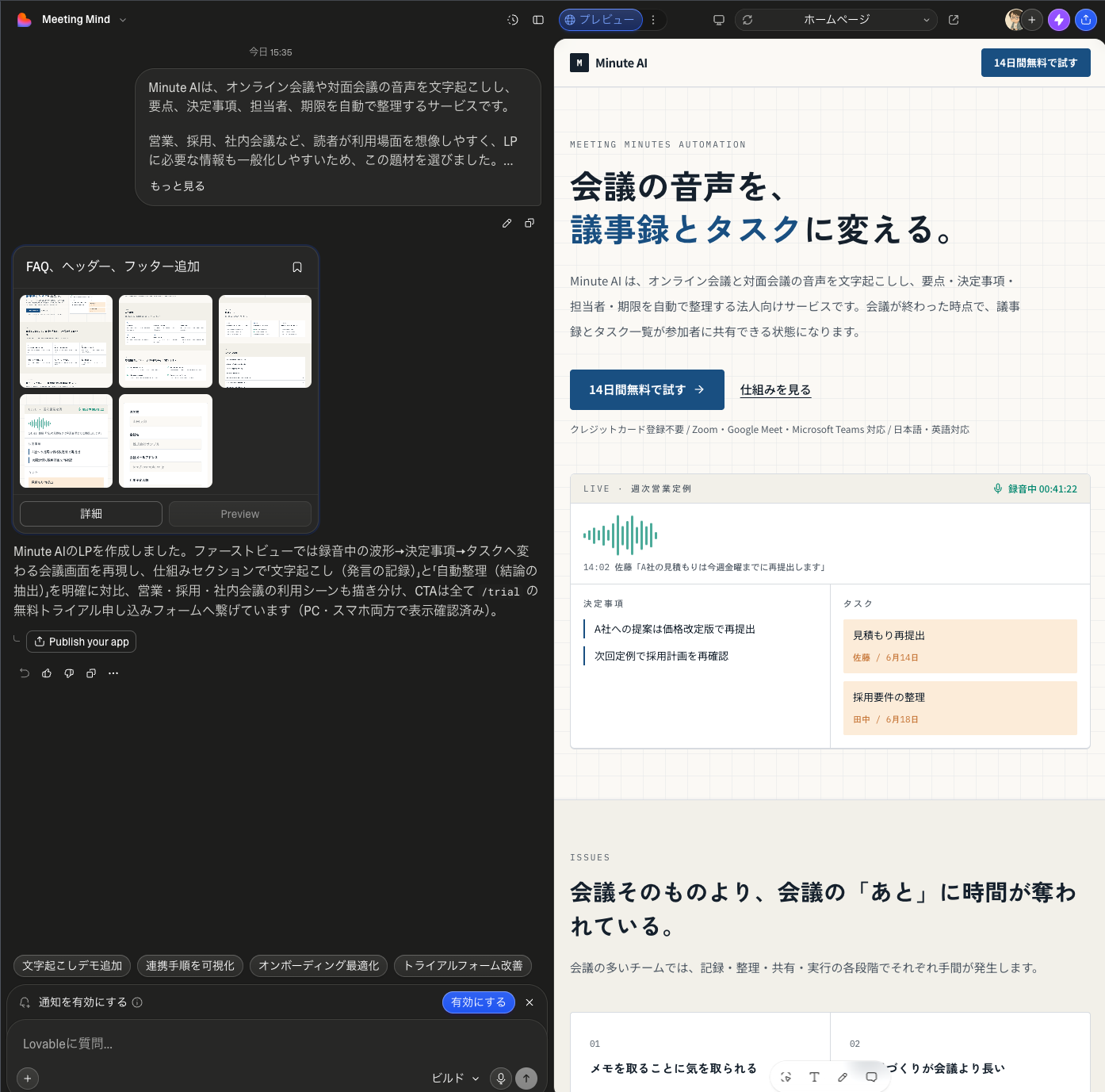Click the plus attach button in chat input

pos(28,1078)
